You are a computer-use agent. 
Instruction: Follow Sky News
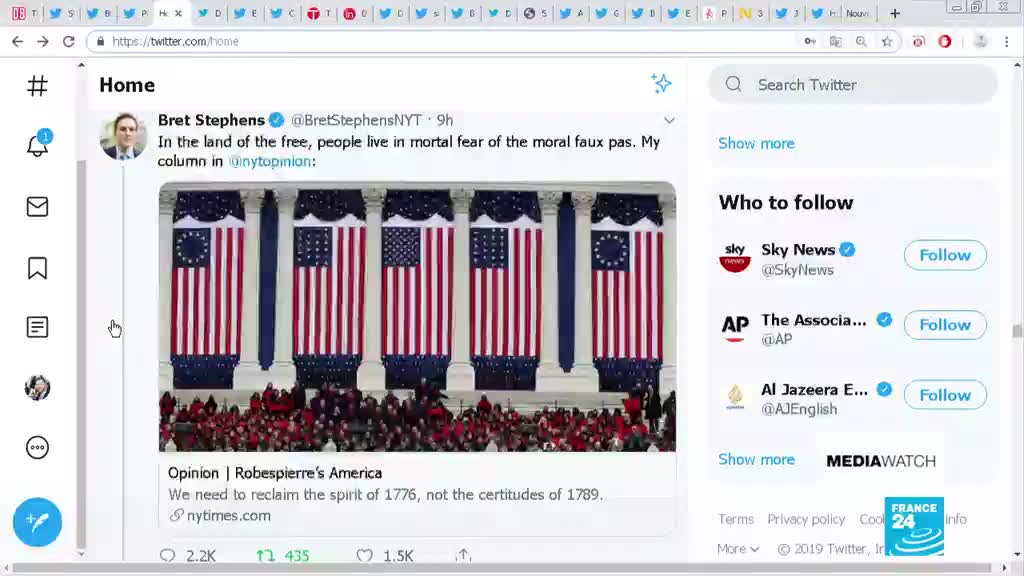click(x=944, y=255)
